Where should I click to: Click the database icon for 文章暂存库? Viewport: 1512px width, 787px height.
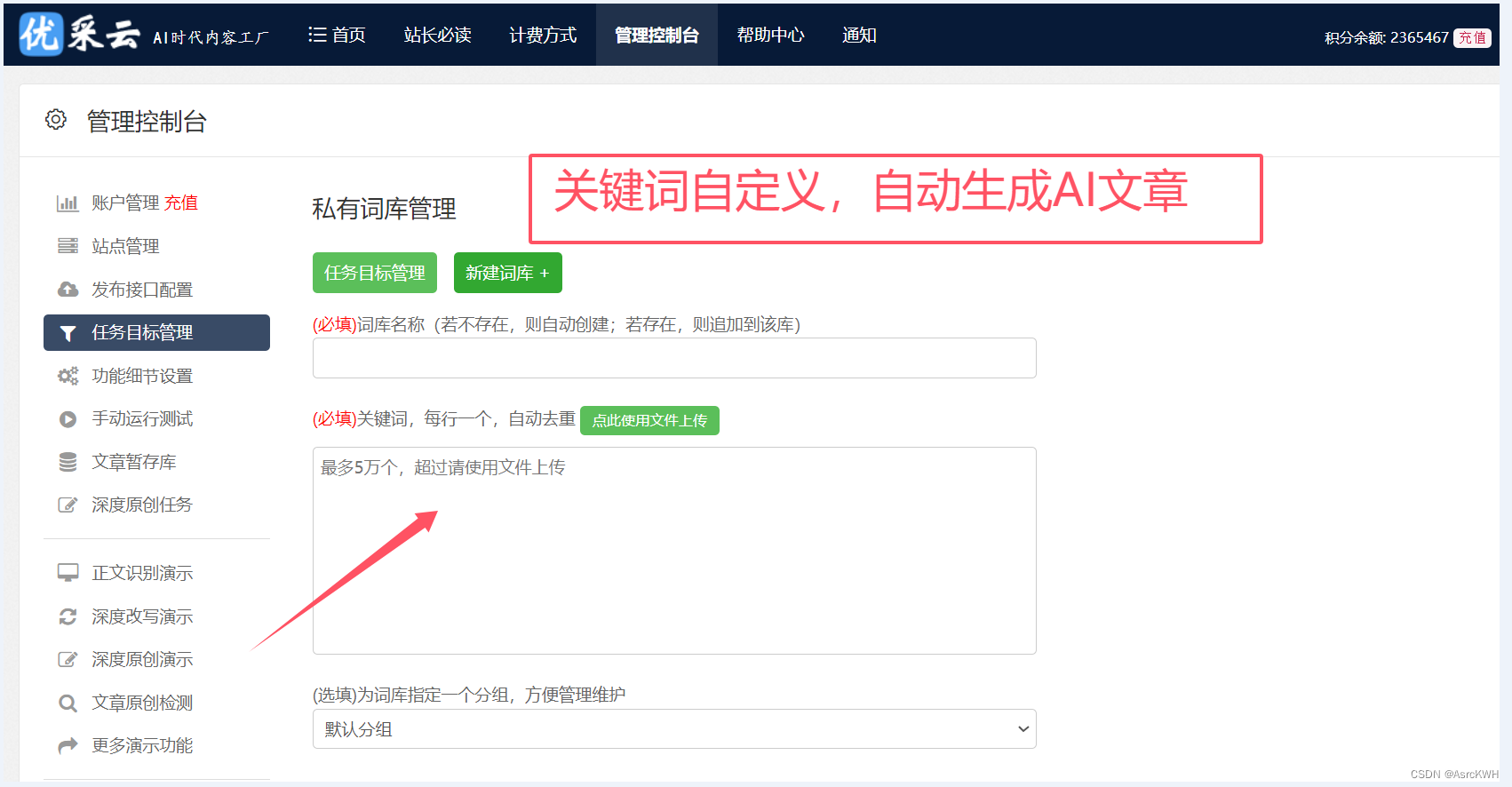68,462
